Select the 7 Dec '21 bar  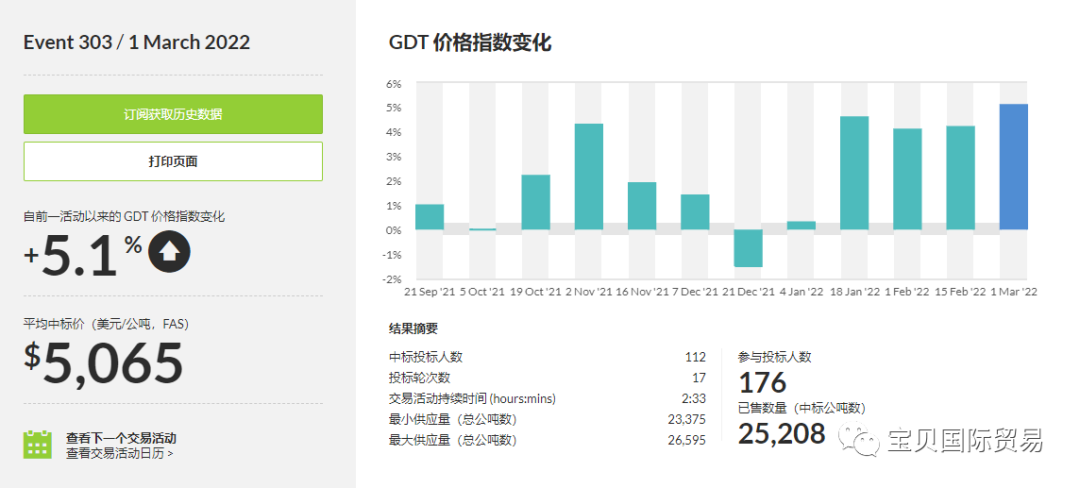[695, 212]
